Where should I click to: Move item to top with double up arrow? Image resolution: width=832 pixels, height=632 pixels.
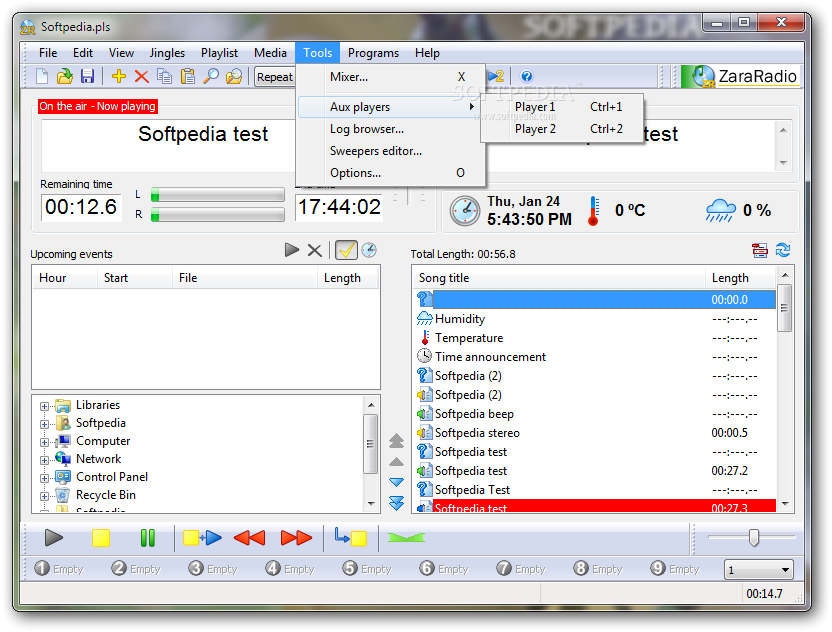396,441
